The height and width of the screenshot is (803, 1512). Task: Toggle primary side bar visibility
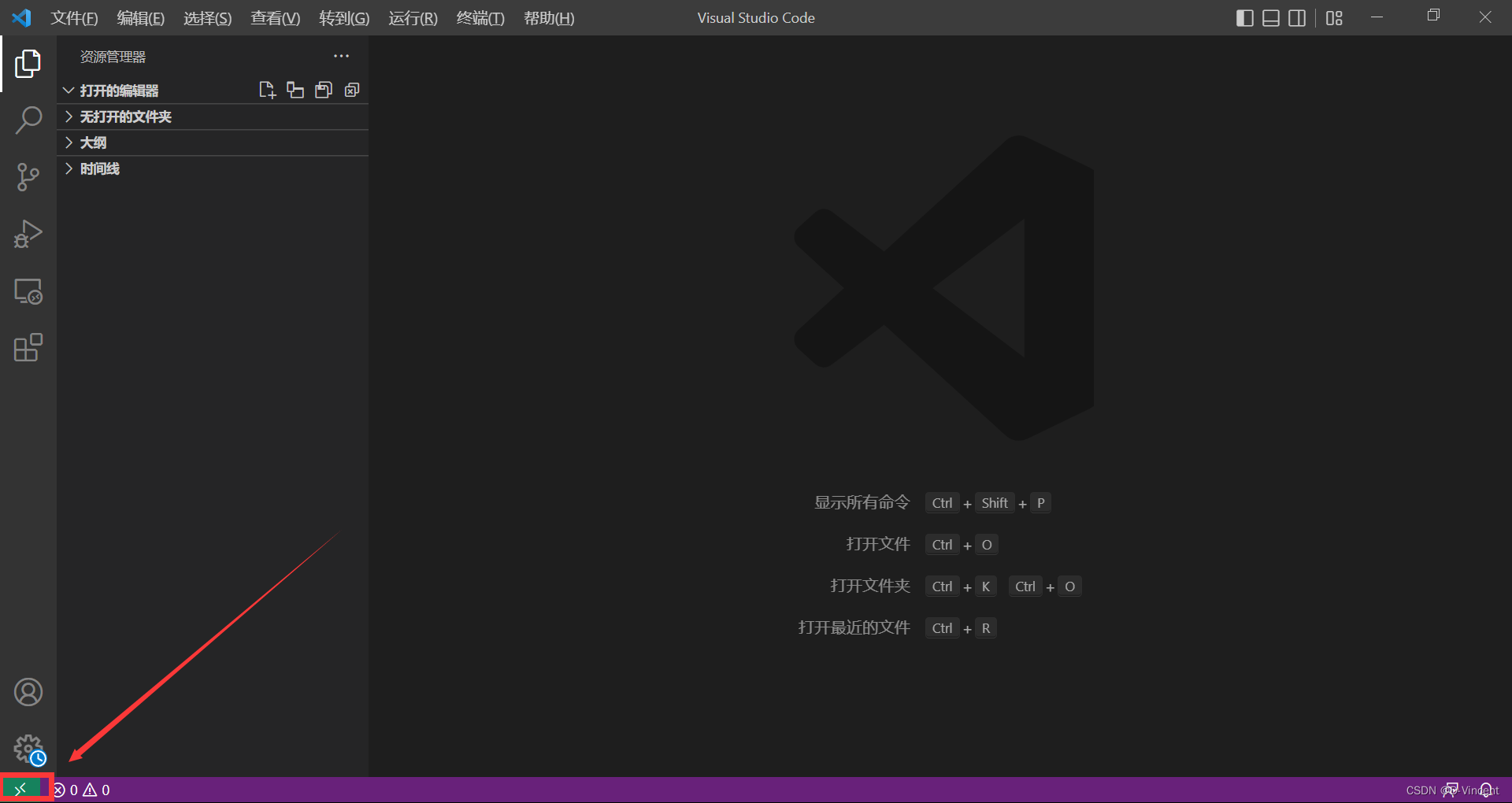pos(1244,17)
